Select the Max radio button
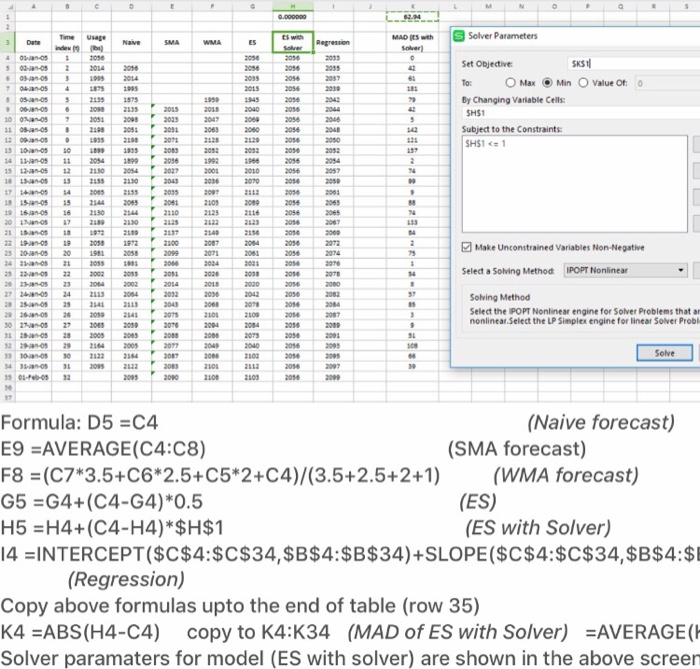The height and width of the screenshot is (669, 700). pos(510,83)
